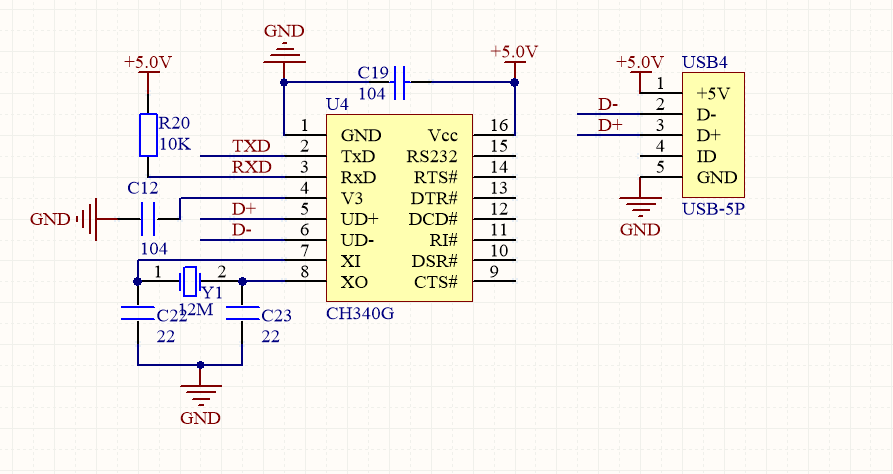This screenshot has height=474, width=893.
Task: Click the D+ net label at USB4 pin 3
Action: tap(610, 125)
